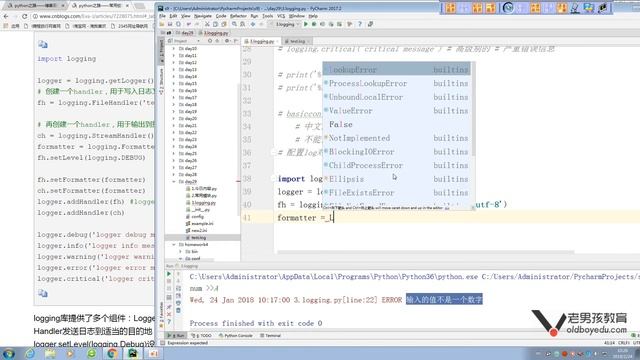This screenshot has width=640, height=360.
Task: Open the TODO tool window tab
Action: click(x=202, y=336)
